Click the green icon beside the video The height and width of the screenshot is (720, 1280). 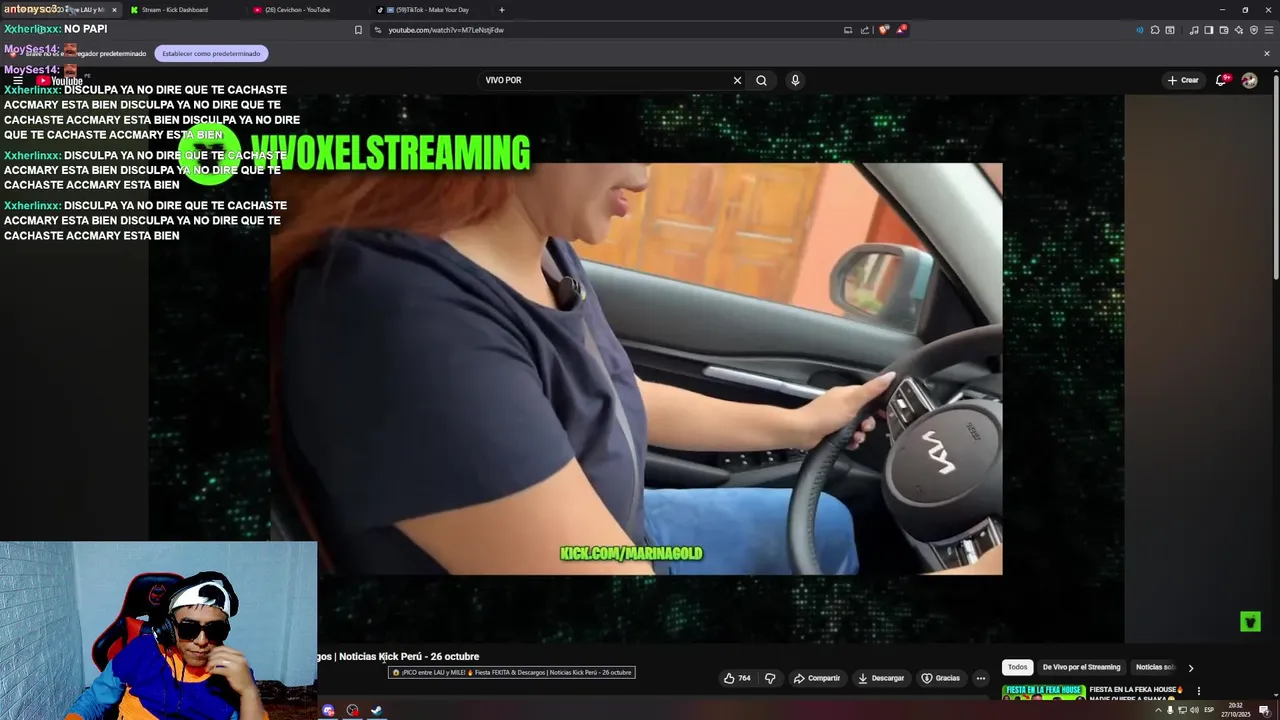coord(1250,622)
